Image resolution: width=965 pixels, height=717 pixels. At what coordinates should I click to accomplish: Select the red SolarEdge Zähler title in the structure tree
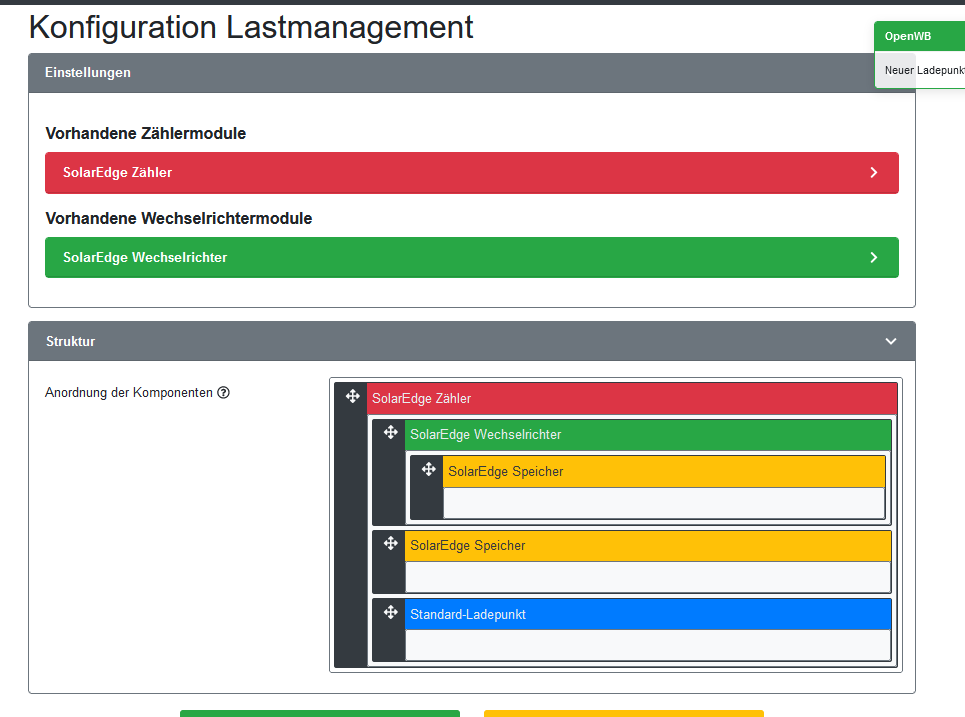coord(630,398)
